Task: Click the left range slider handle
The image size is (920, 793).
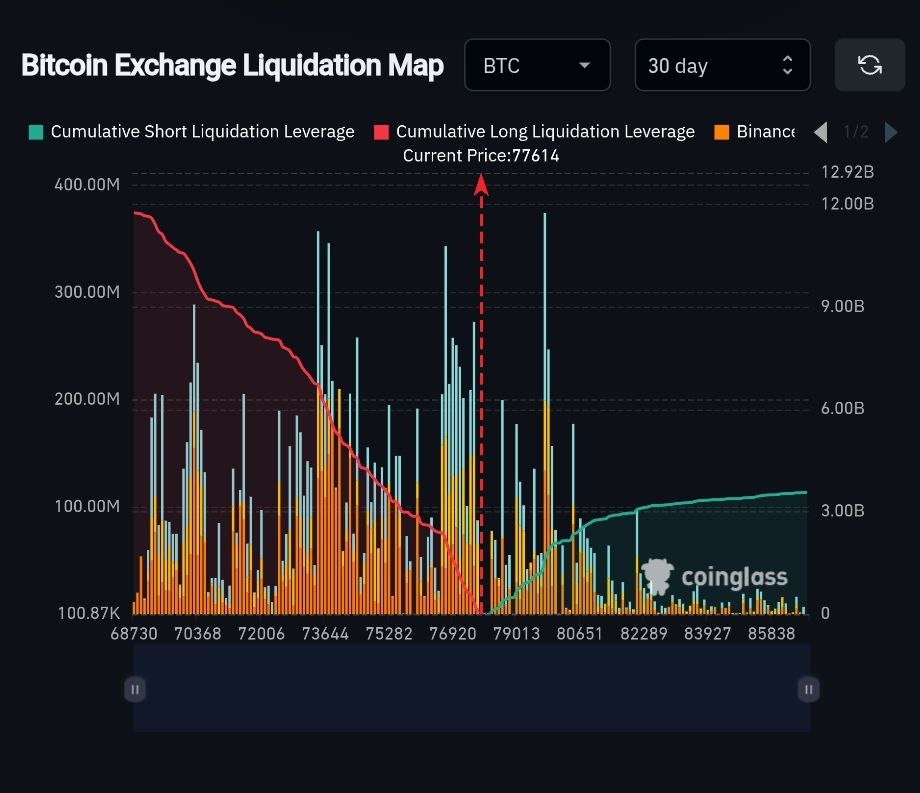Action: tap(135, 688)
